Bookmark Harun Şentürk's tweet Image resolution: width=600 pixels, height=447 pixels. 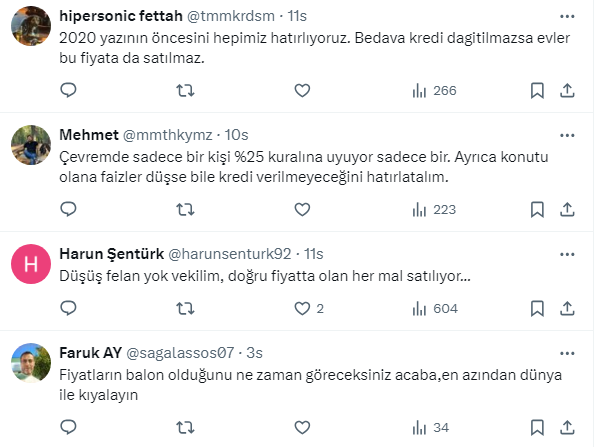click(537, 308)
